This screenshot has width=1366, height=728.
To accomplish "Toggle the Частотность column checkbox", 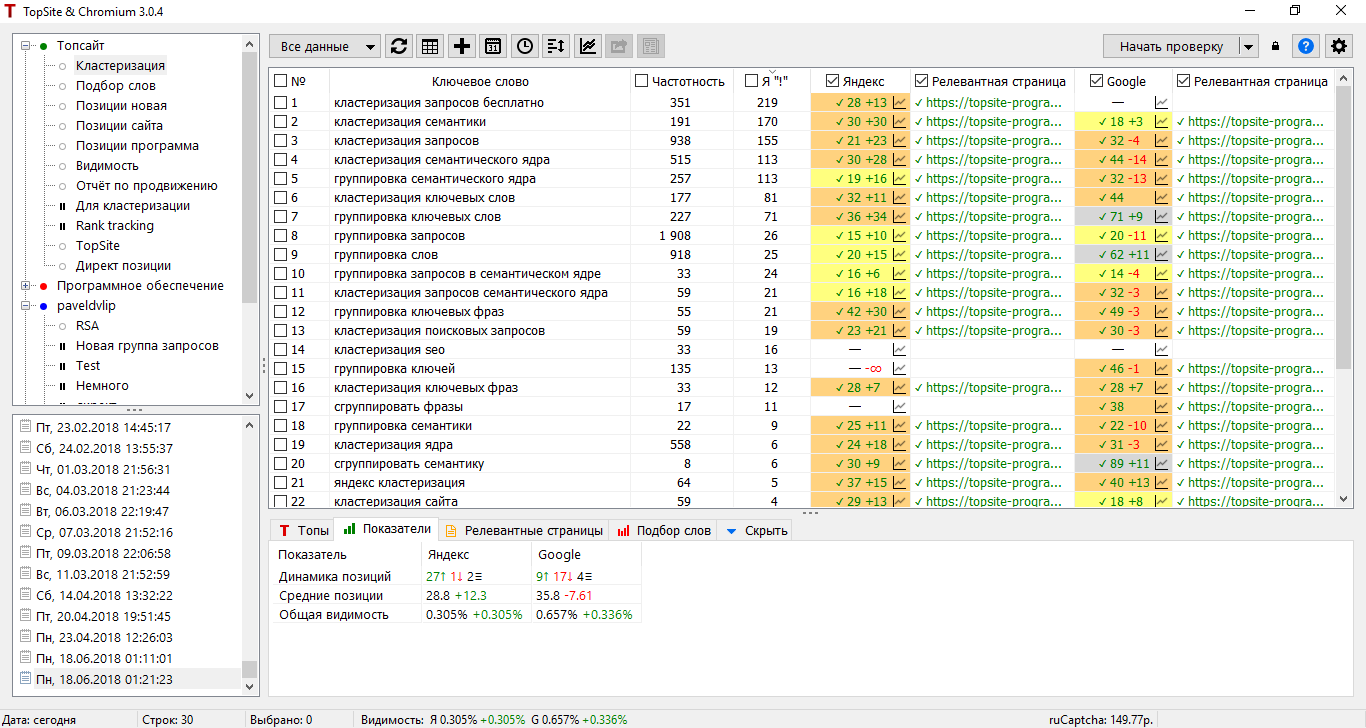I will (641, 81).
